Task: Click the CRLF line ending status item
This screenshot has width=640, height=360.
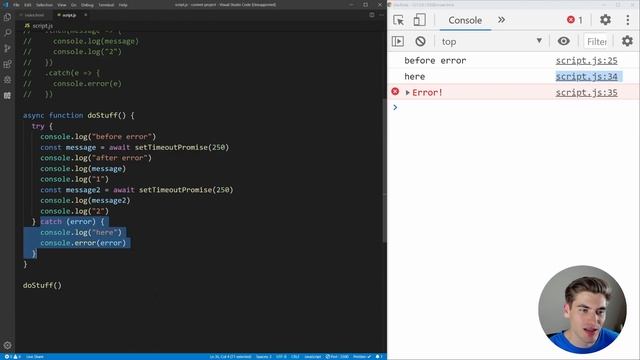Action: click(x=295, y=357)
